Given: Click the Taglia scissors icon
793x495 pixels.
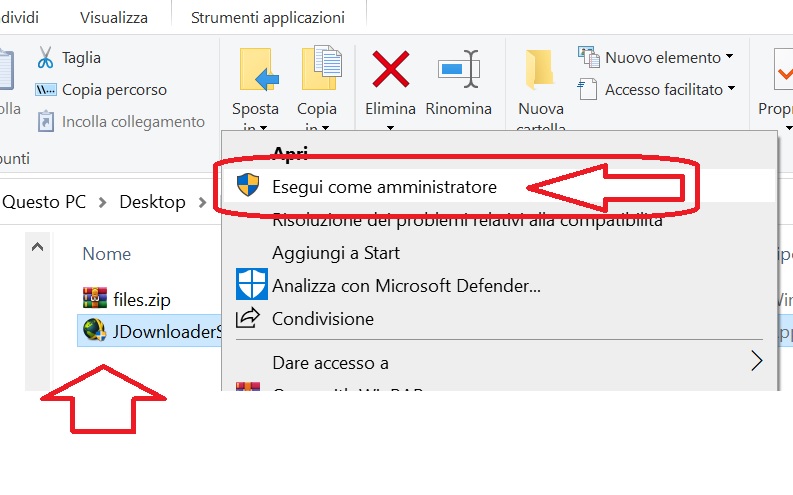Looking at the screenshot, I should pos(45,58).
